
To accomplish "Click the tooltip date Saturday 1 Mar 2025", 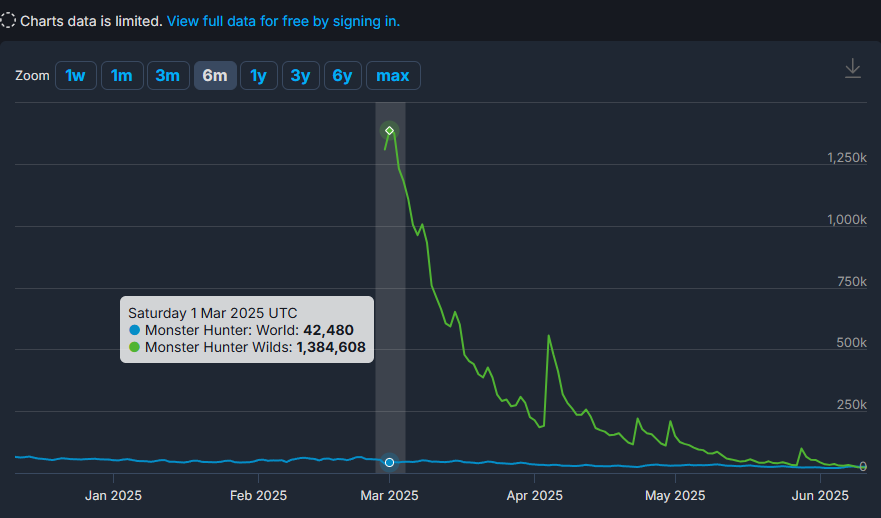I will [212, 312].
